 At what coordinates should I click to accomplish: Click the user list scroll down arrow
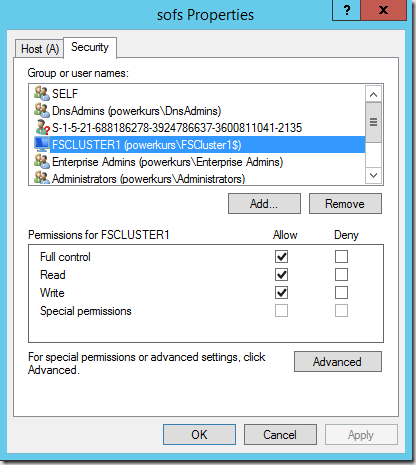(373, 175)
